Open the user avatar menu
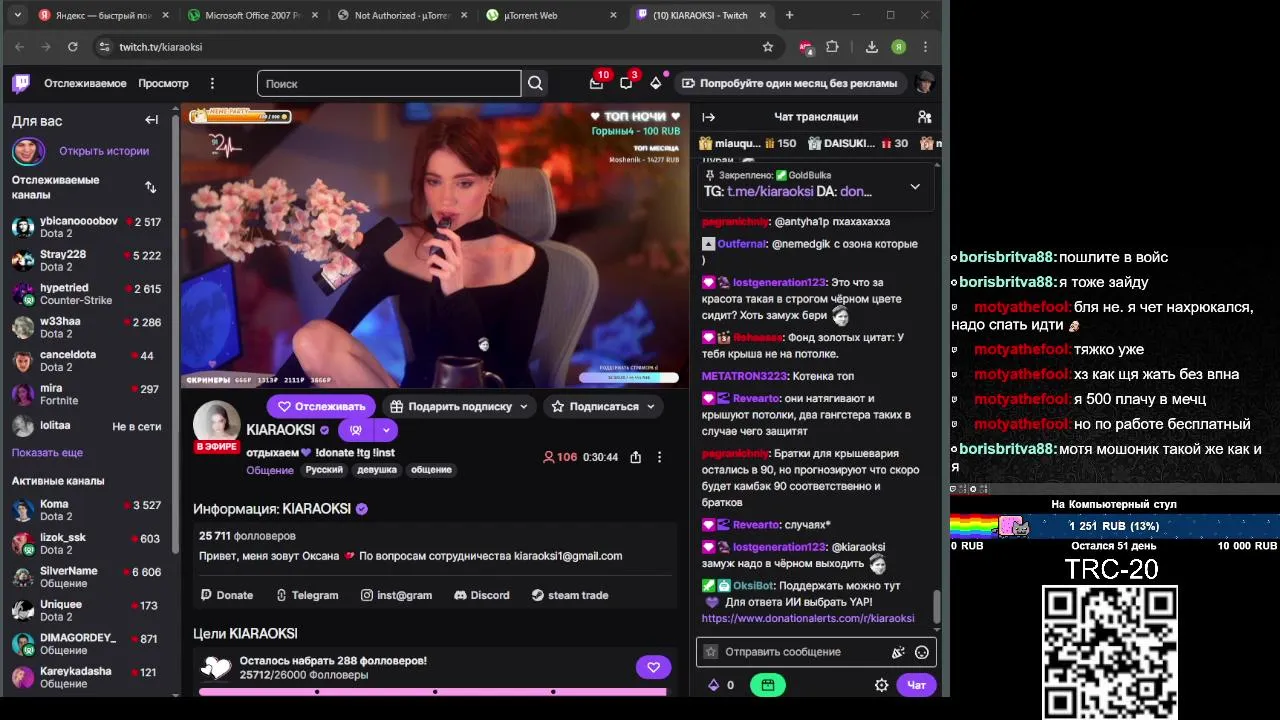This screenshot has width=1280, height=720. 925,83
